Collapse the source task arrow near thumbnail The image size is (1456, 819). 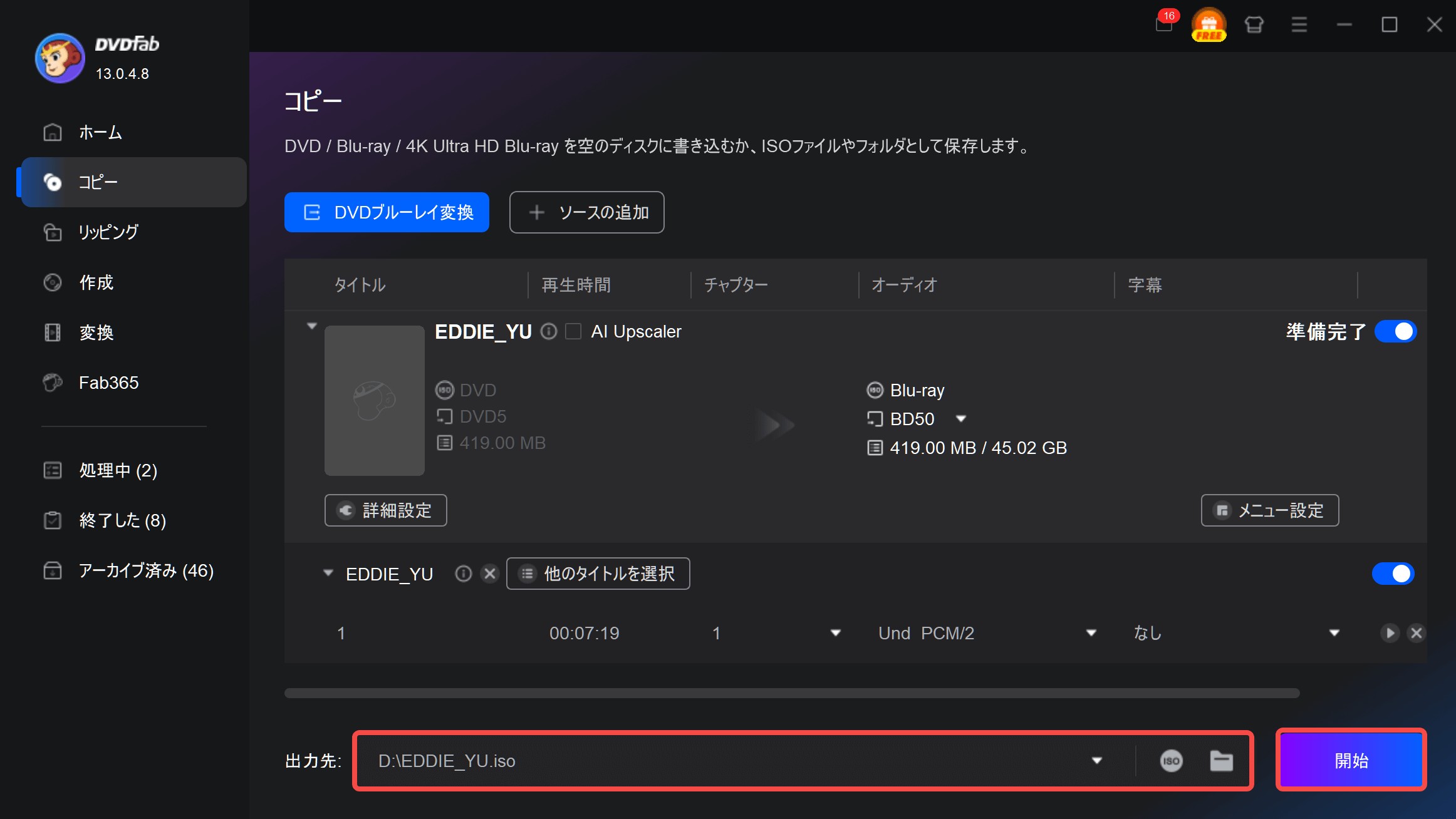click(311, 326)
